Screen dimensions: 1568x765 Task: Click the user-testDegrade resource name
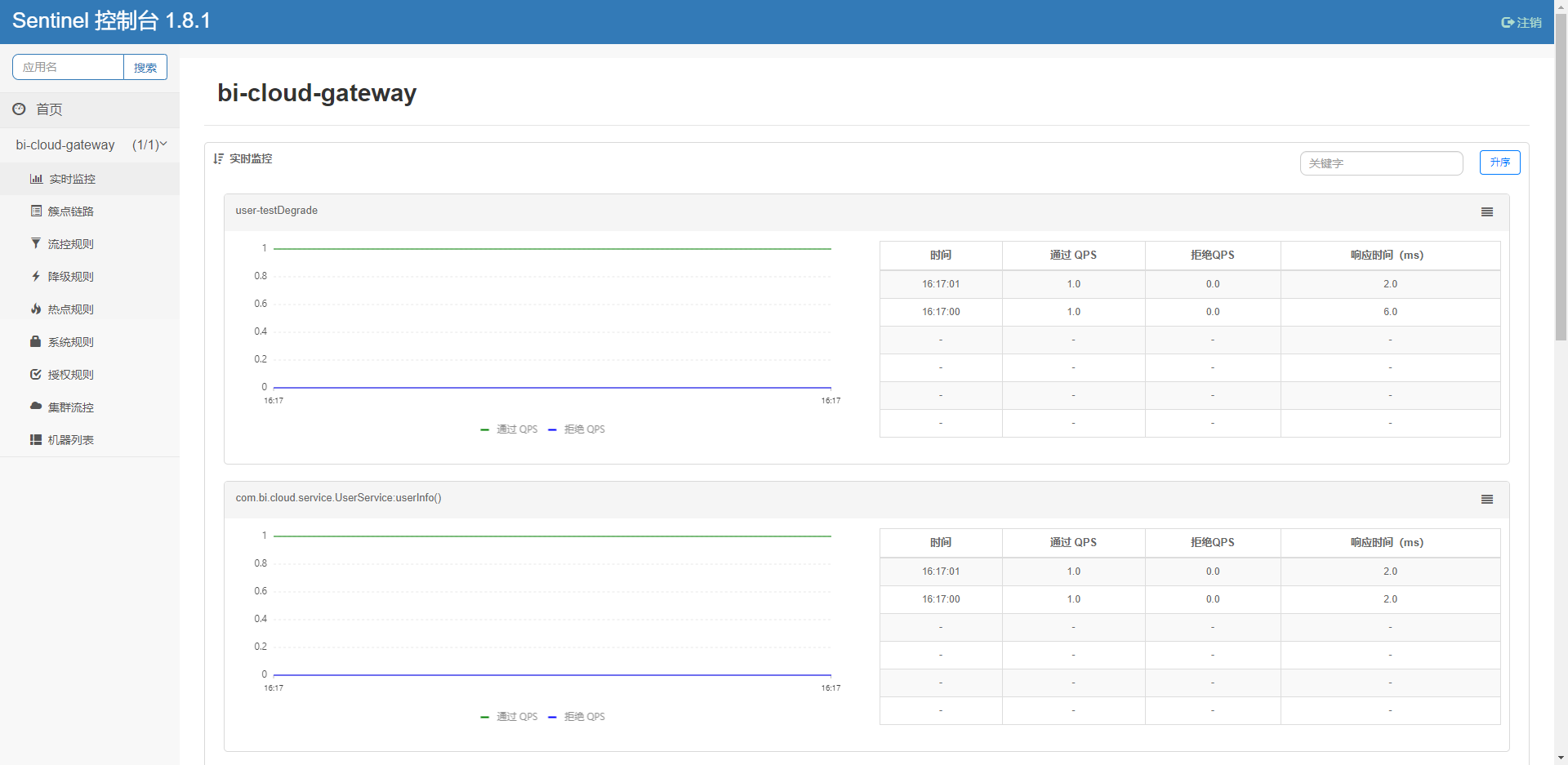277,211
